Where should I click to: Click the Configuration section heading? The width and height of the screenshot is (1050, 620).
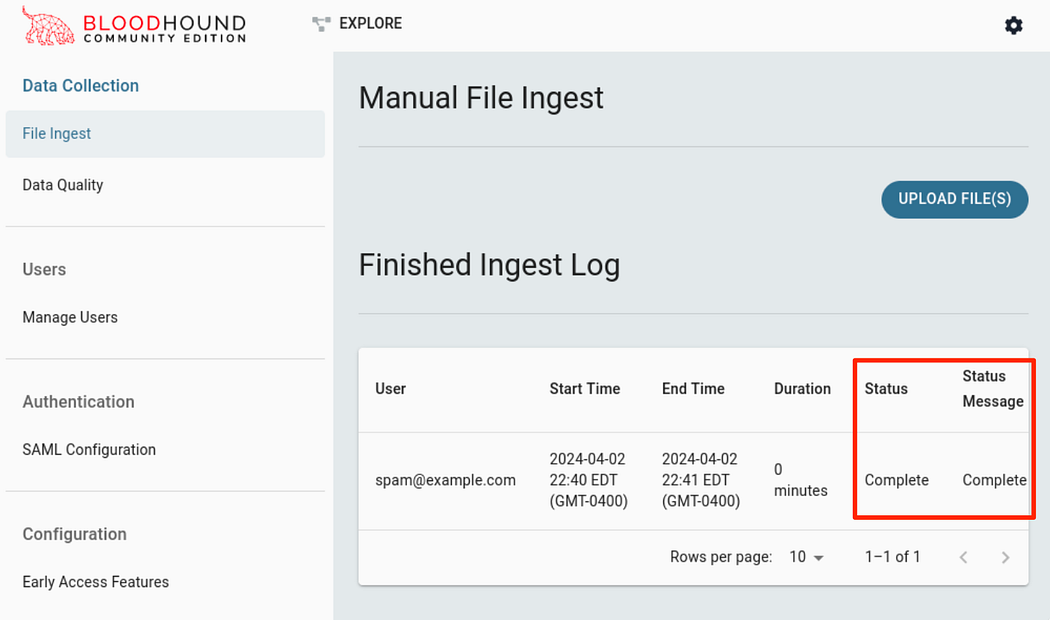(x=74, y=534)
